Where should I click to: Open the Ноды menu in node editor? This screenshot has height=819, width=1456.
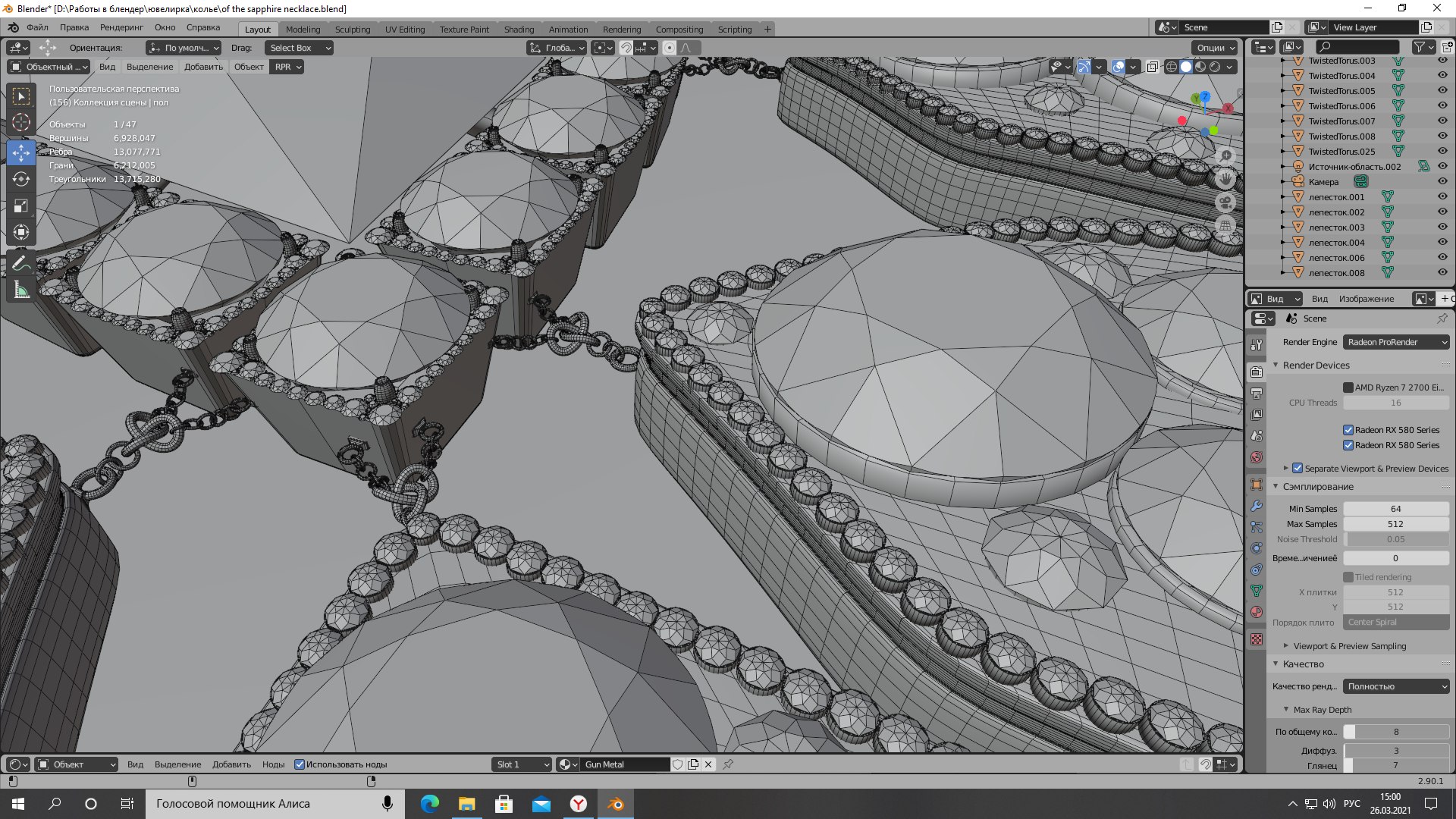[273, 764]
